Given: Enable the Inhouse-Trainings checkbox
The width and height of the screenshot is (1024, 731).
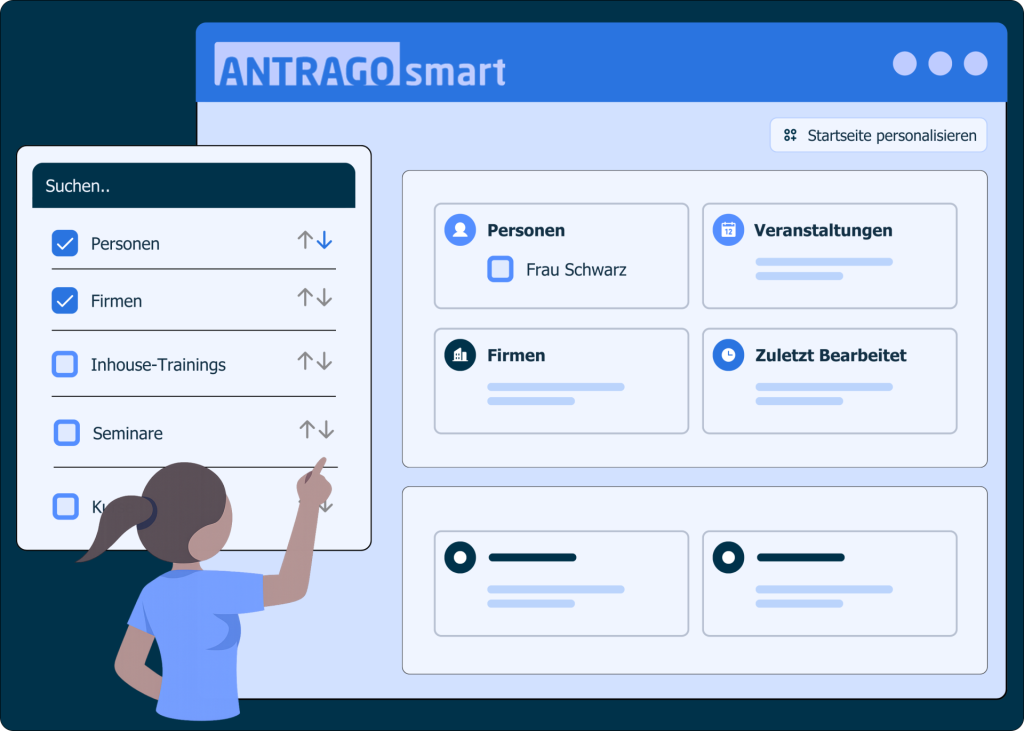Looking at the screenshot, I should click(65, 364).
